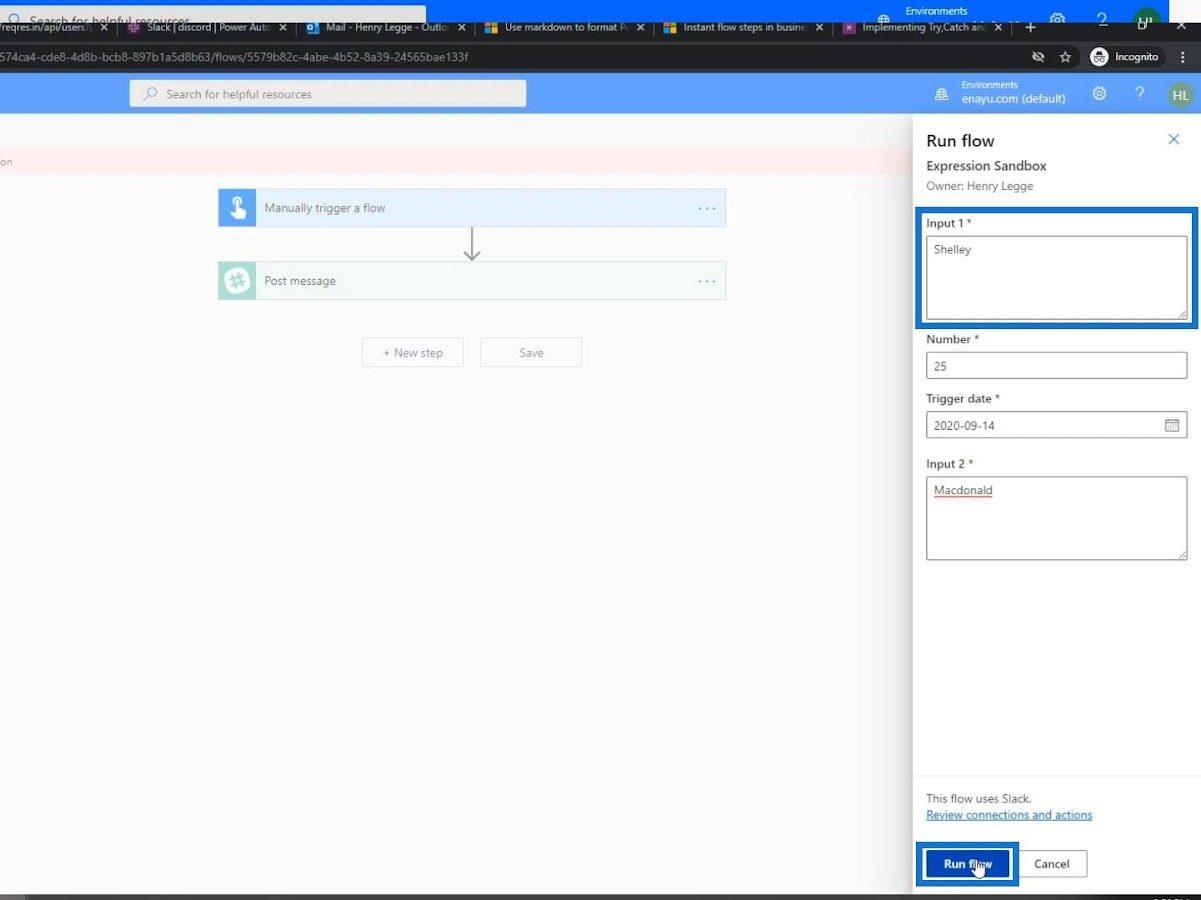The image size is (1201, 900).
Task: Add a New step to the flow
Action: point(412,352)
